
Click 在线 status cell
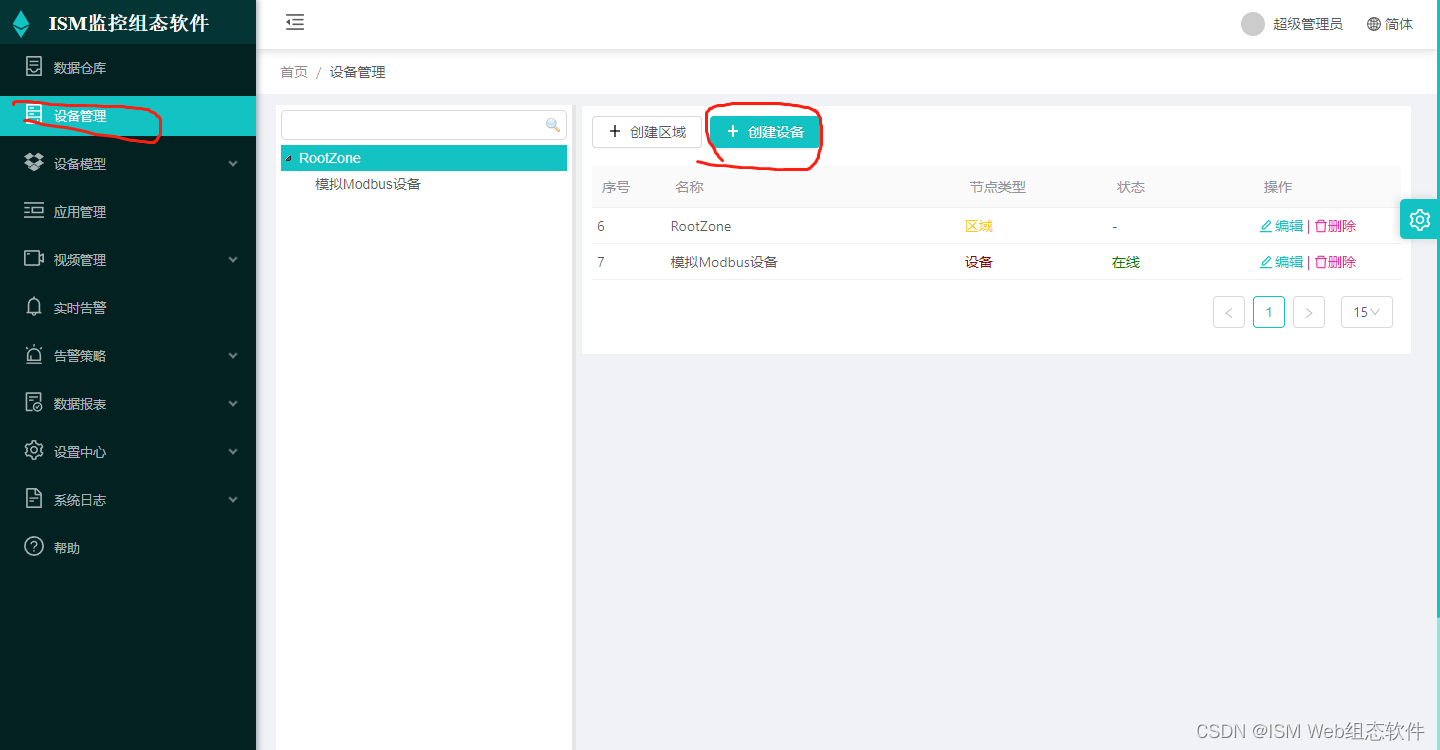[x=1126, y=262]
